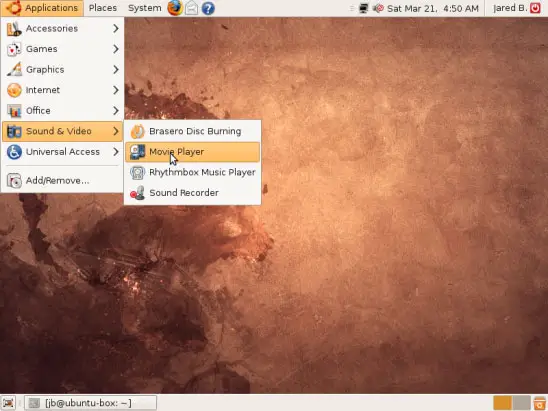Image resolution: width=548 pixels, height=411 pixels.
Task: Launch Firefox from the top panel
Action: coord(175,8)
